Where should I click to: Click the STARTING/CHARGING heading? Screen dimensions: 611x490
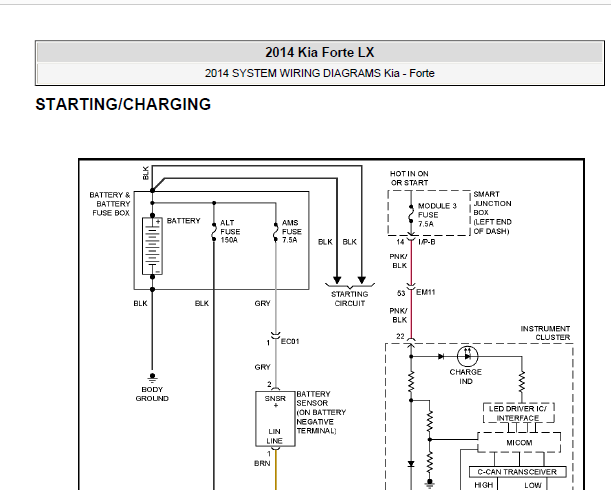tap(123, 104)
